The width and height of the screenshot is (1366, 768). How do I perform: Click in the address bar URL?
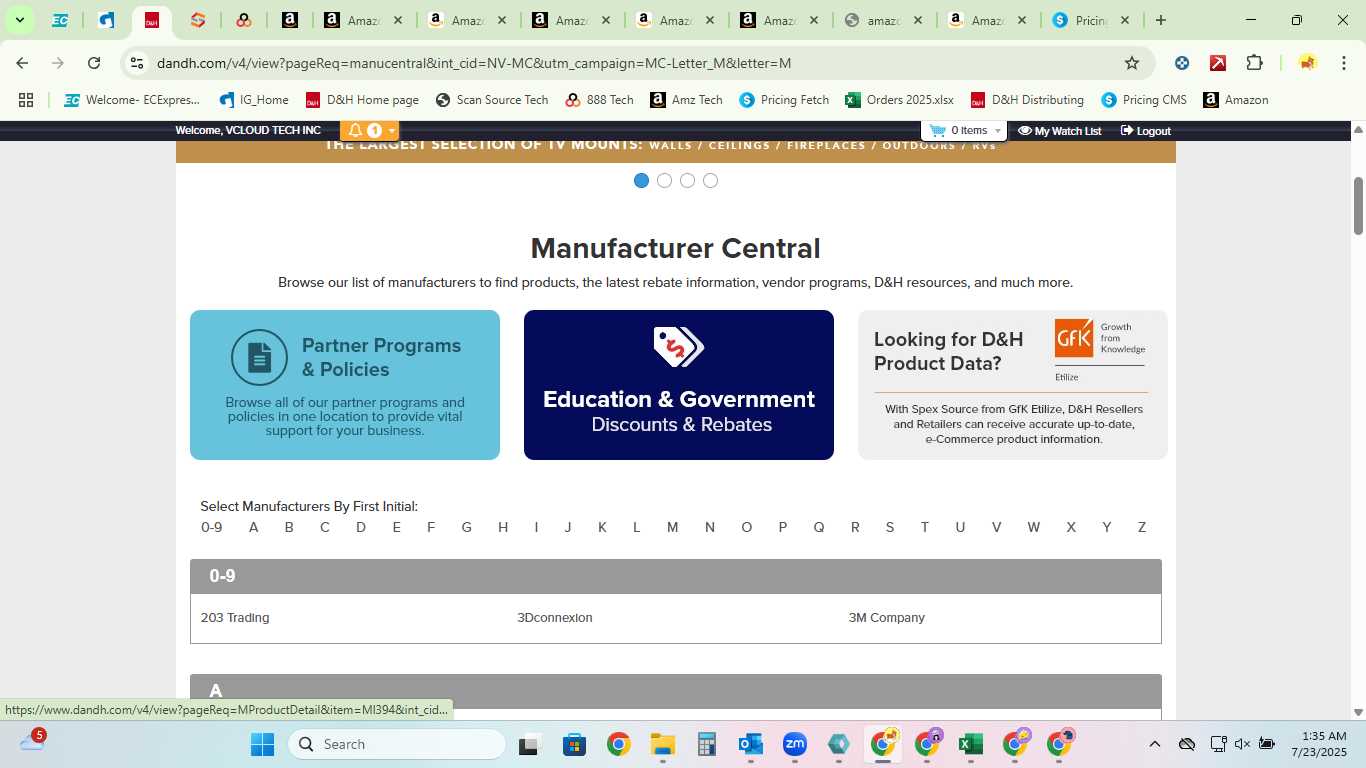474,63
